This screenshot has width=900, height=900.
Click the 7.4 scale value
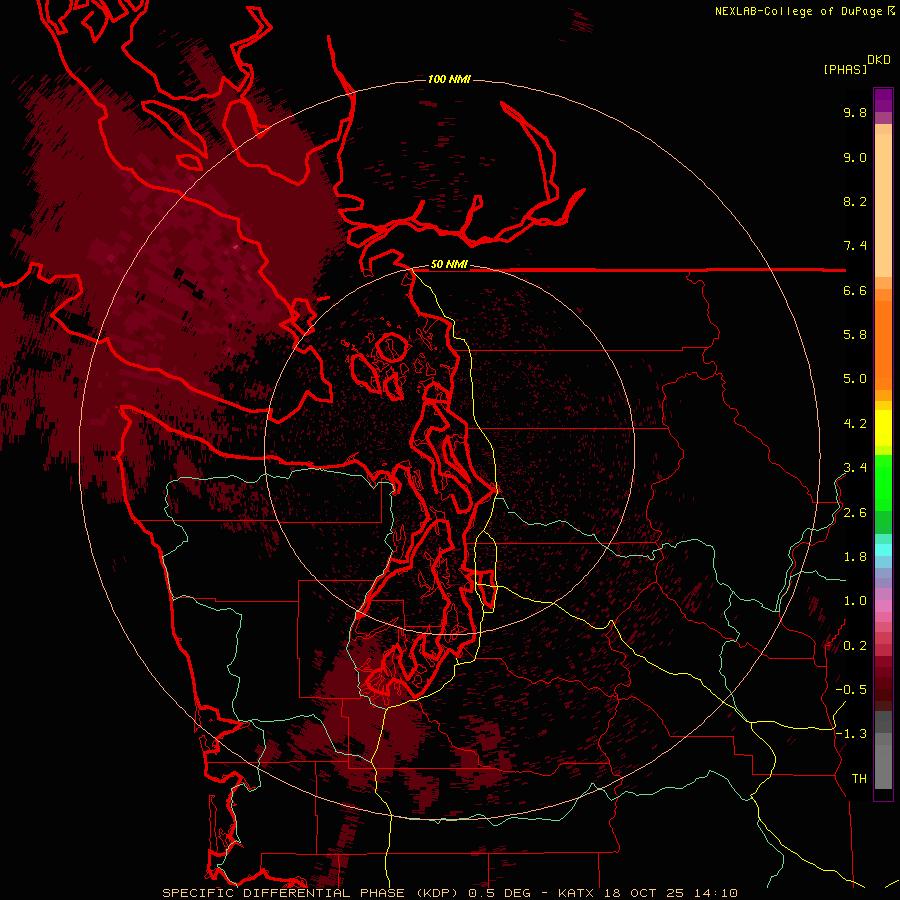pos(855,246)
